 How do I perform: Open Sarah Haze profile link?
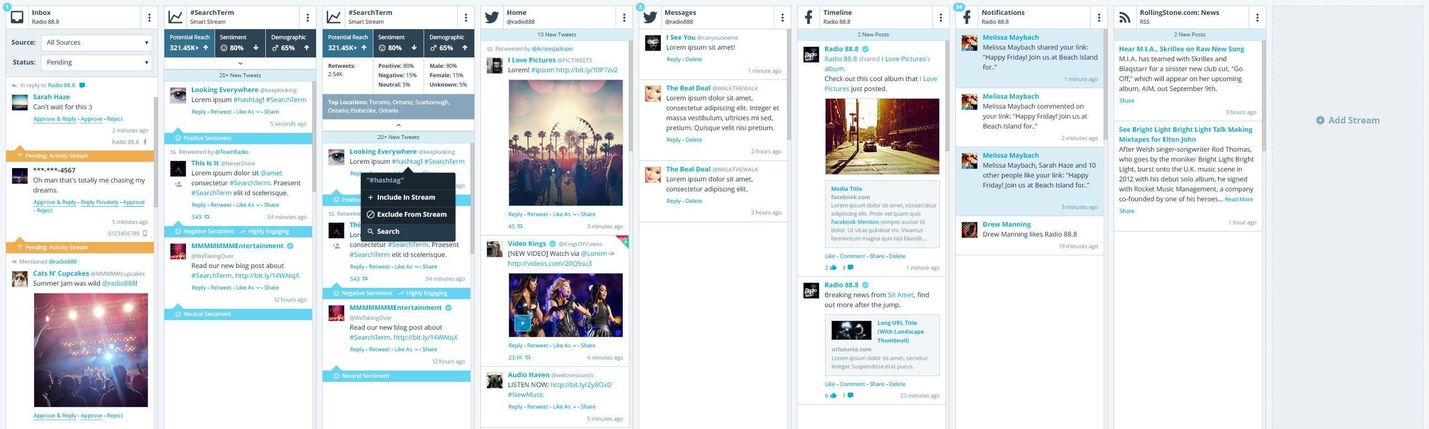tap(51, 97)
